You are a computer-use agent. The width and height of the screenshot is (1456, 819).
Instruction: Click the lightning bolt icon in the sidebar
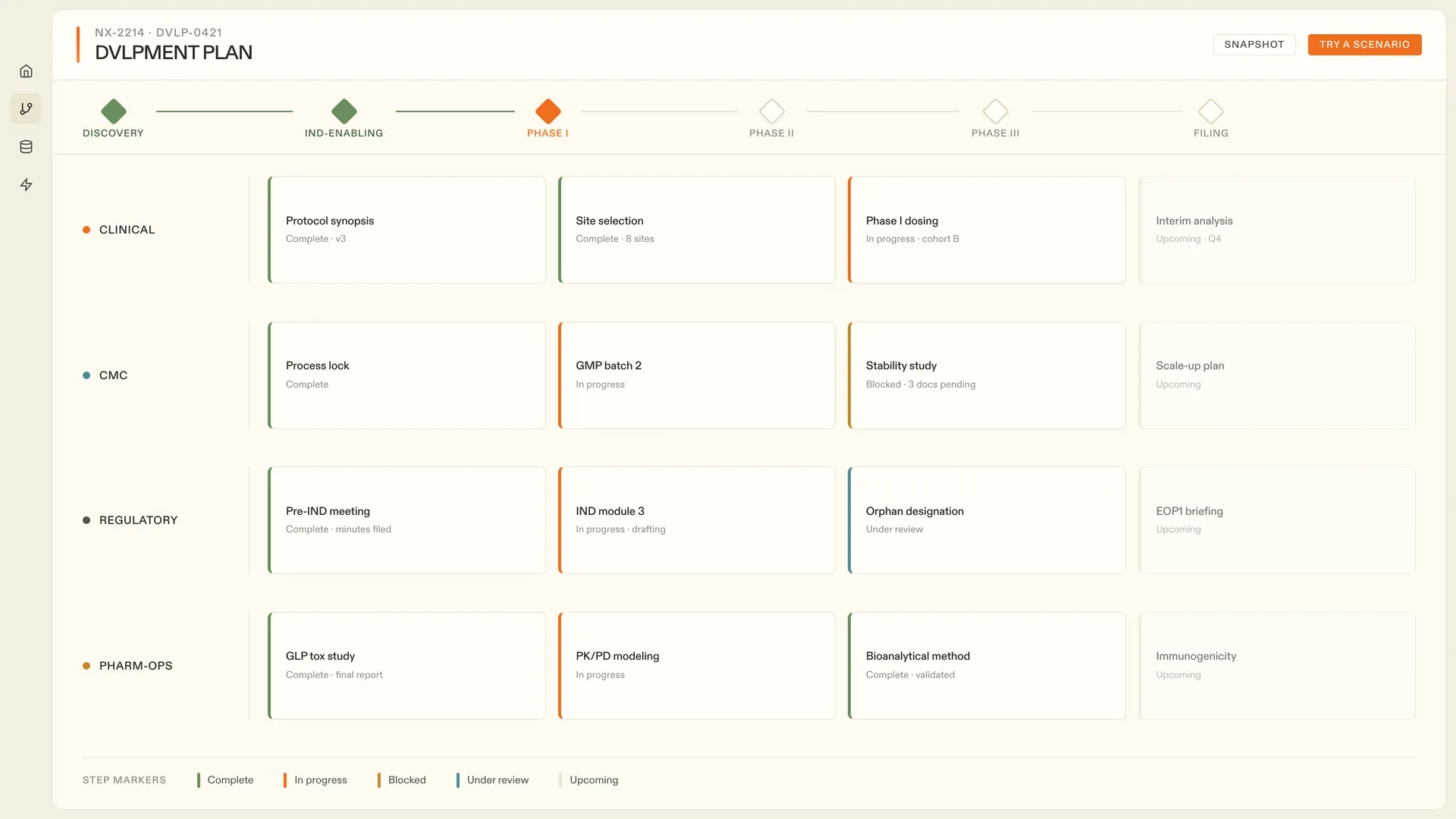[x=26, y=185]
